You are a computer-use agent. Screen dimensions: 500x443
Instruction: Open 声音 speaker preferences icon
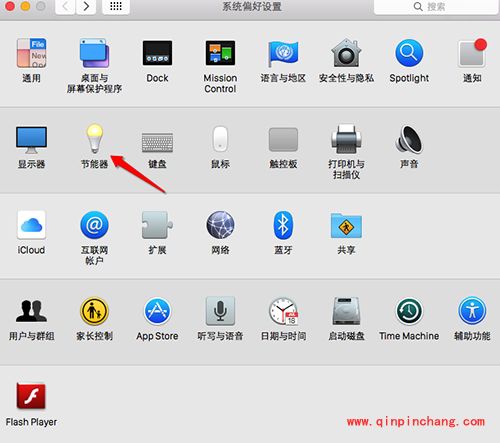[x=409, y=139]
